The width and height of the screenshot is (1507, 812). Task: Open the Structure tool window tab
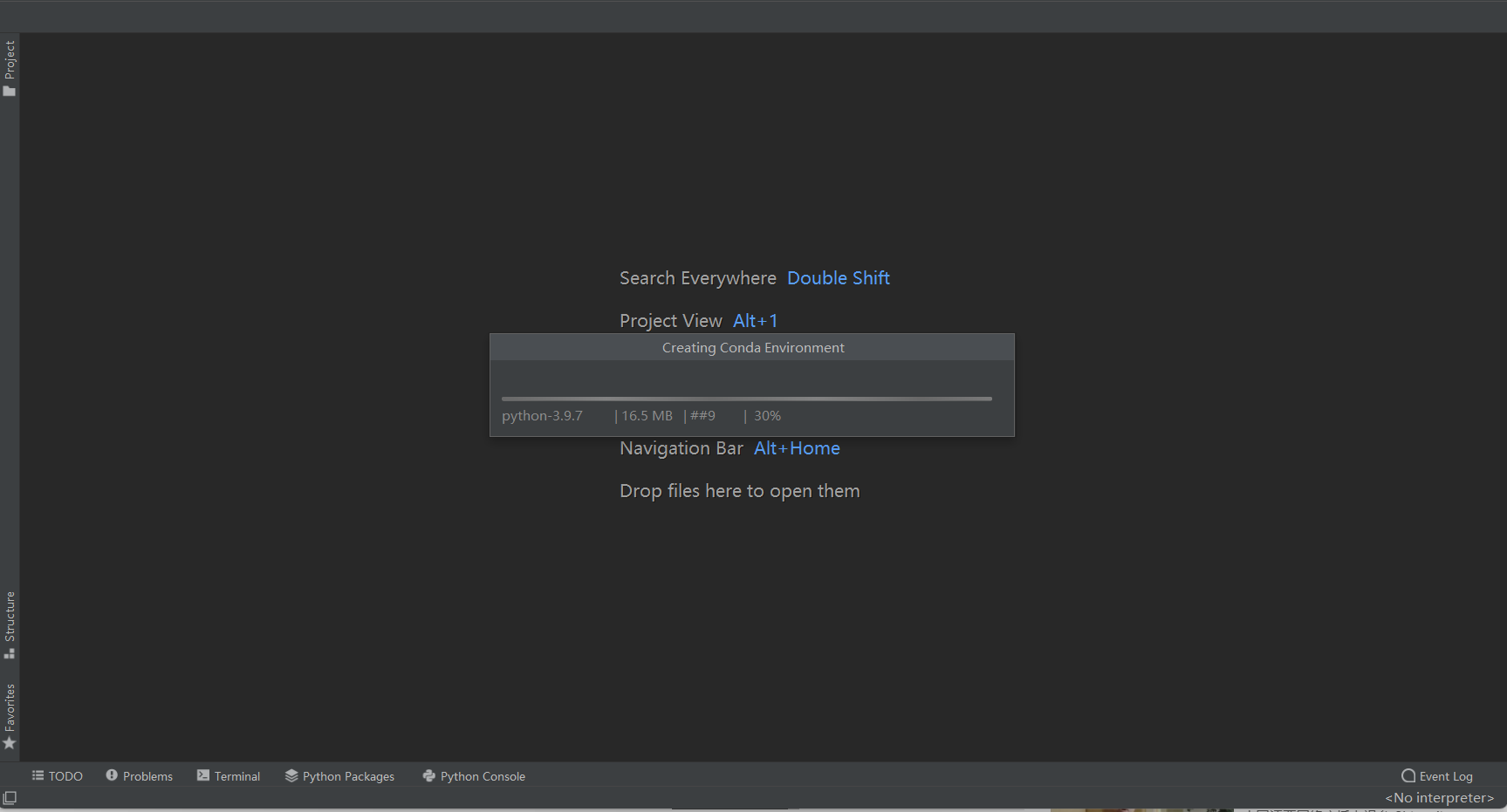click(x=10, y=625)
